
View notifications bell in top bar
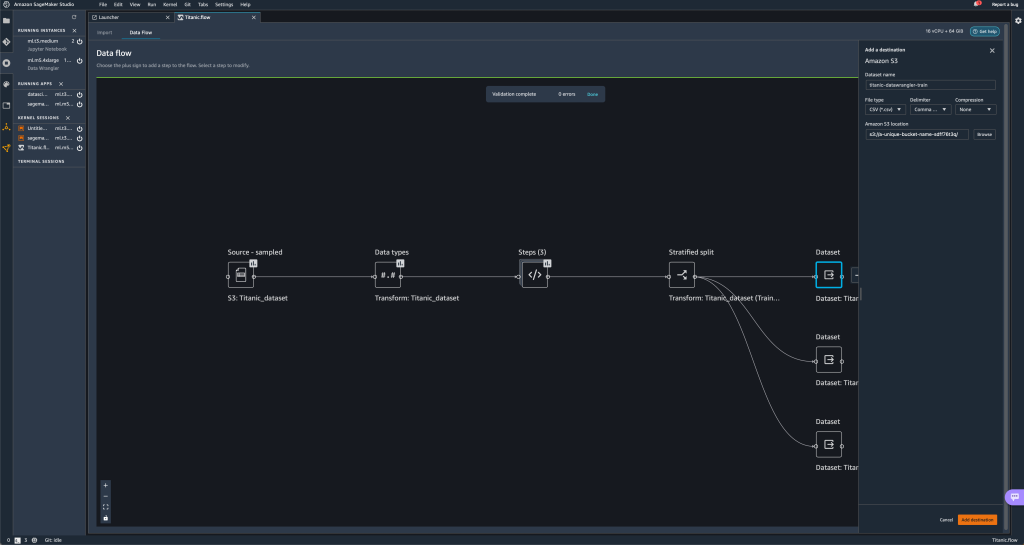coord(977,4)
